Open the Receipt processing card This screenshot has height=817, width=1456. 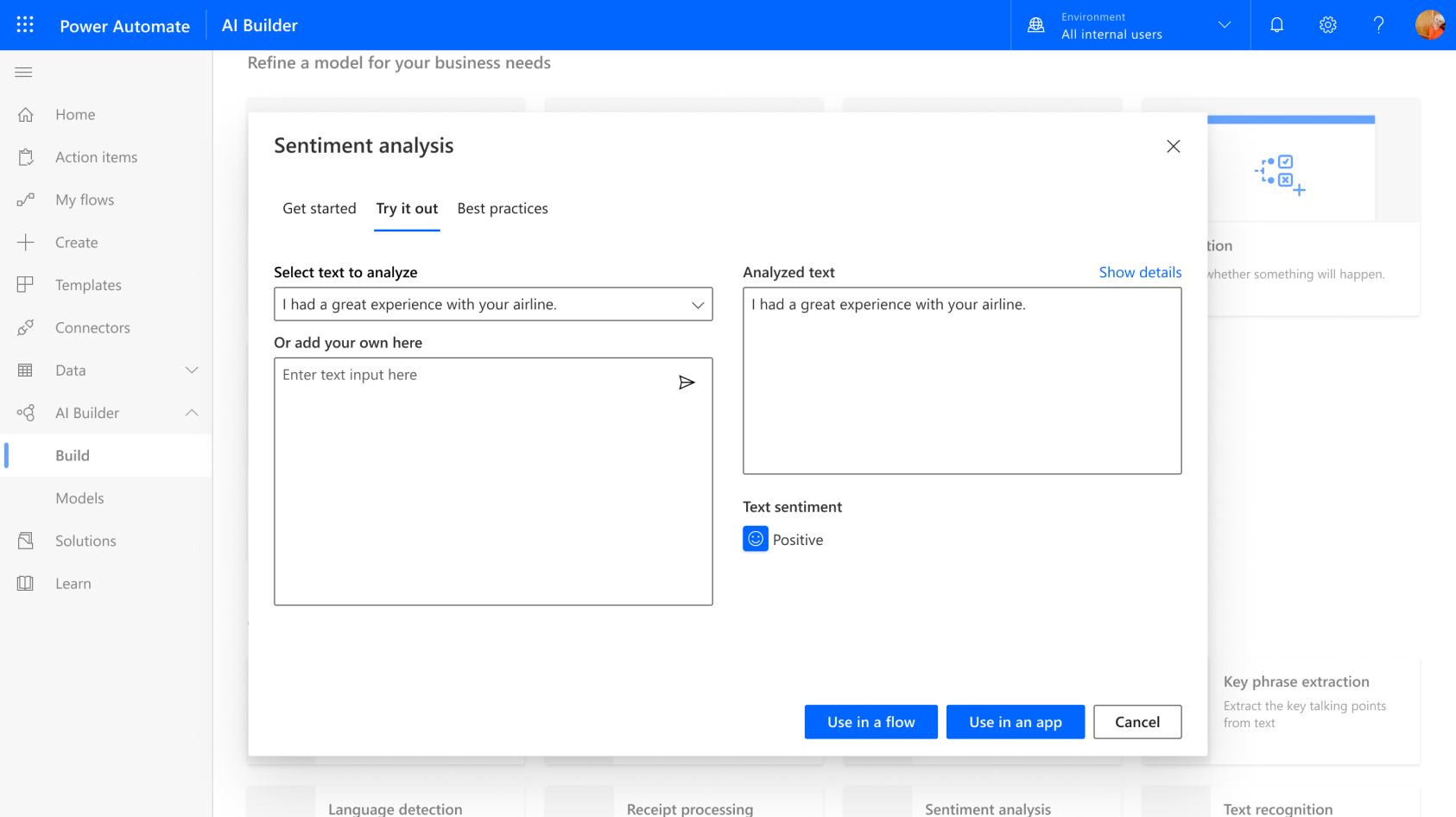tap(684, 802)
